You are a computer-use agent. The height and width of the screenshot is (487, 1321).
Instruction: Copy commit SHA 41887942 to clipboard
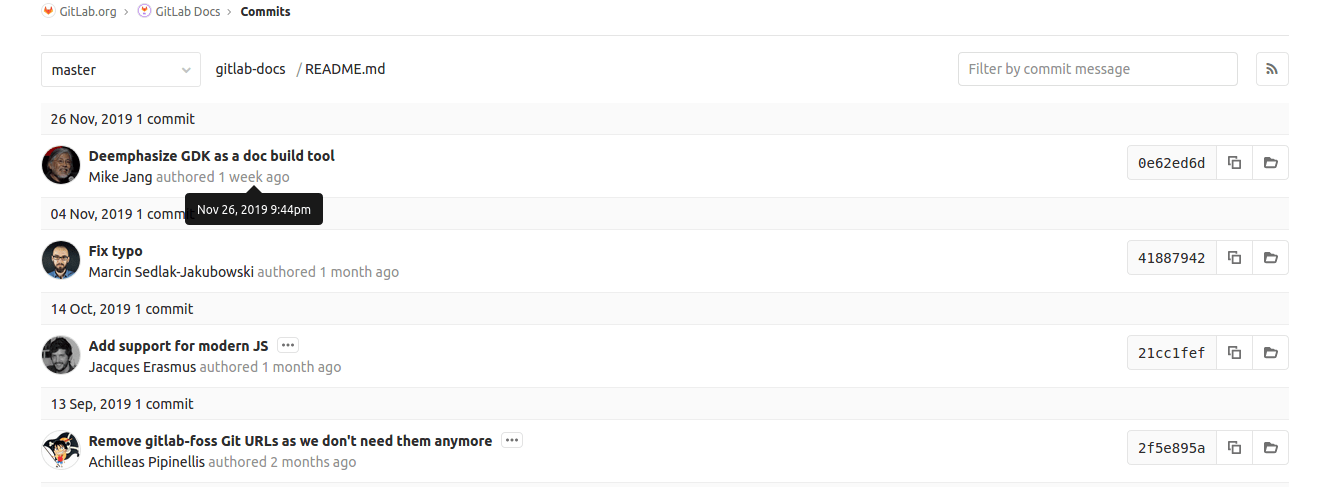pyautogui.click(x=1235, y=258)
